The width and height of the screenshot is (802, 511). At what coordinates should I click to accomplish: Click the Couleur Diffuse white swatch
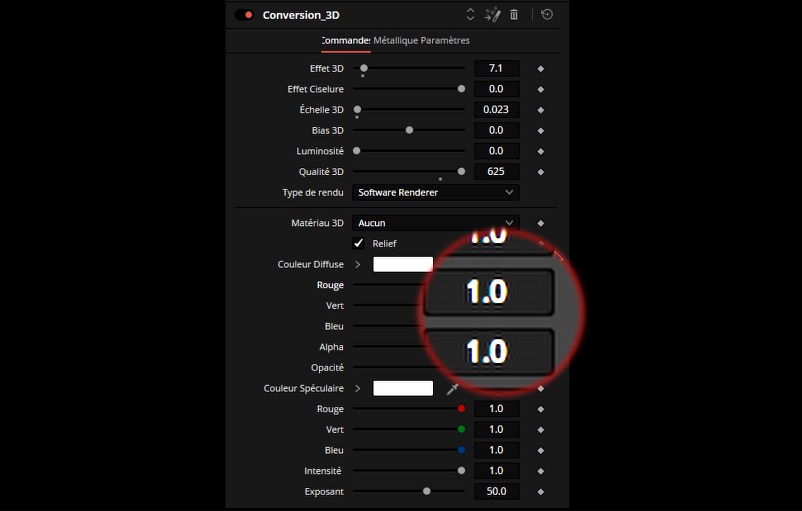tap(402, 265)
